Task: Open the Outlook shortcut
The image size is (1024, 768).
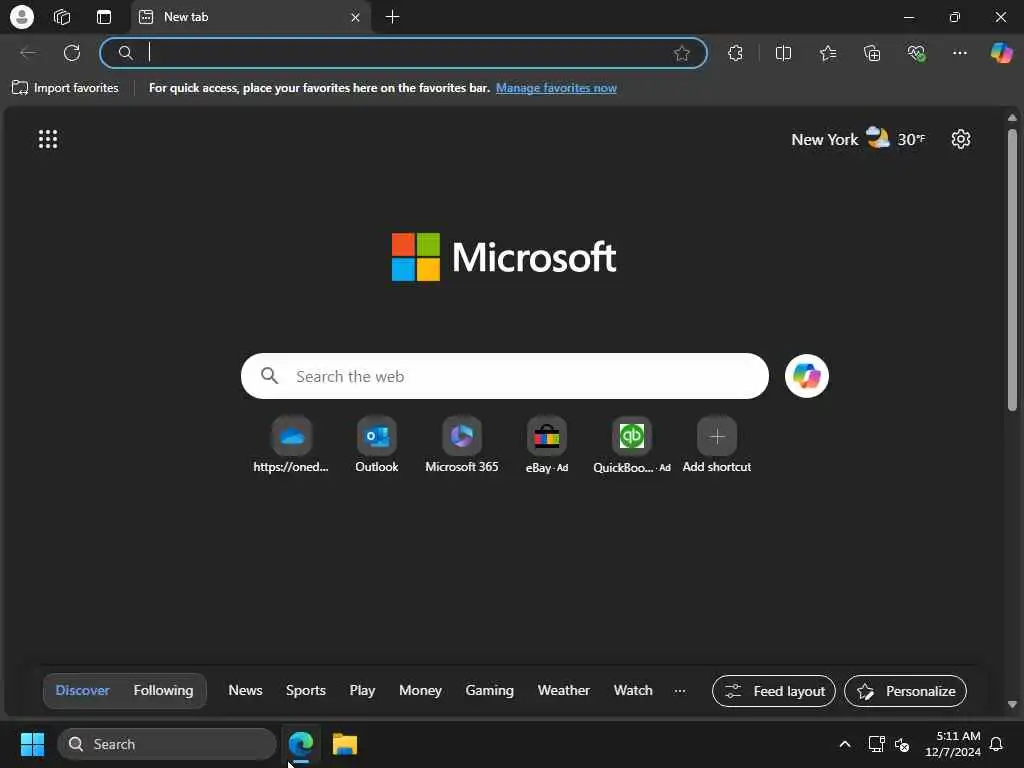Action: click(x=377, y=445)
